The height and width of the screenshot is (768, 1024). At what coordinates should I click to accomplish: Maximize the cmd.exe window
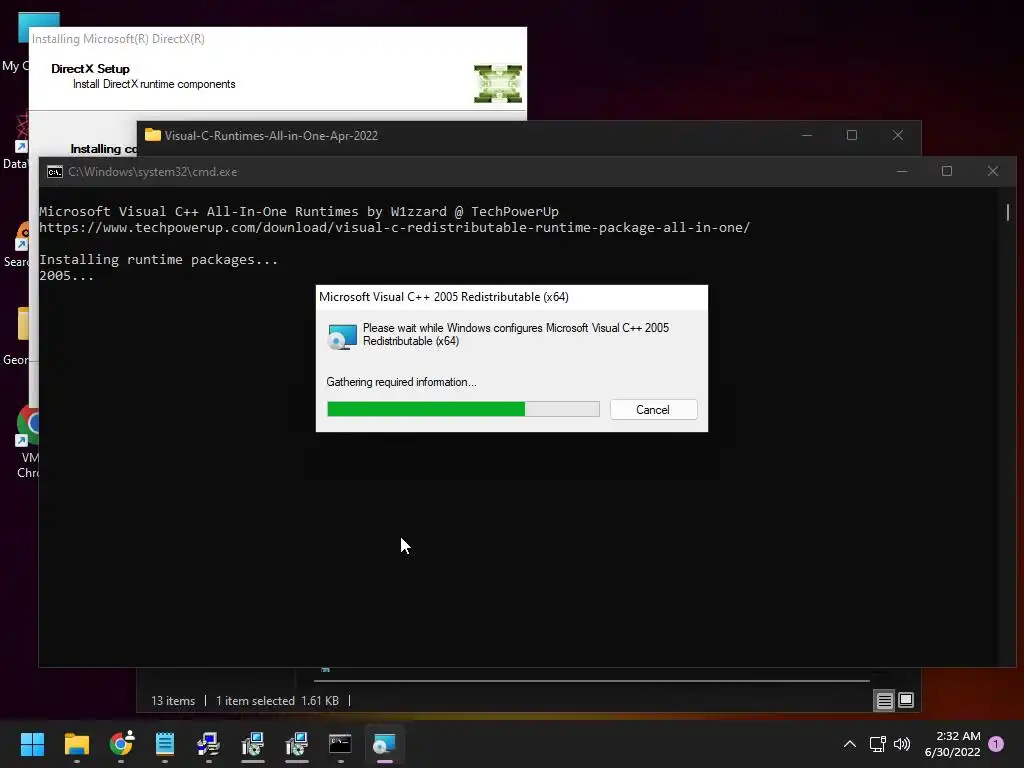tap(947, 171)
